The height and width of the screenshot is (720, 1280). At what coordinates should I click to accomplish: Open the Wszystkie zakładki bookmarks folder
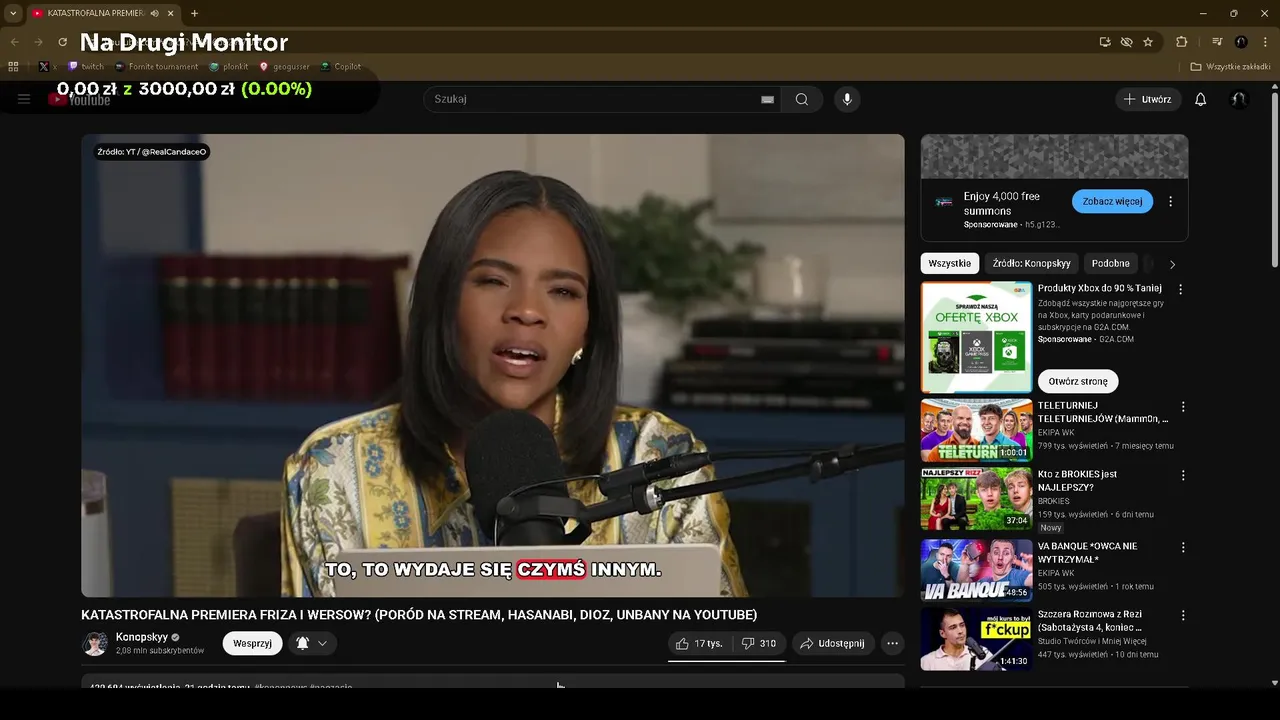tap(1231, 67)
